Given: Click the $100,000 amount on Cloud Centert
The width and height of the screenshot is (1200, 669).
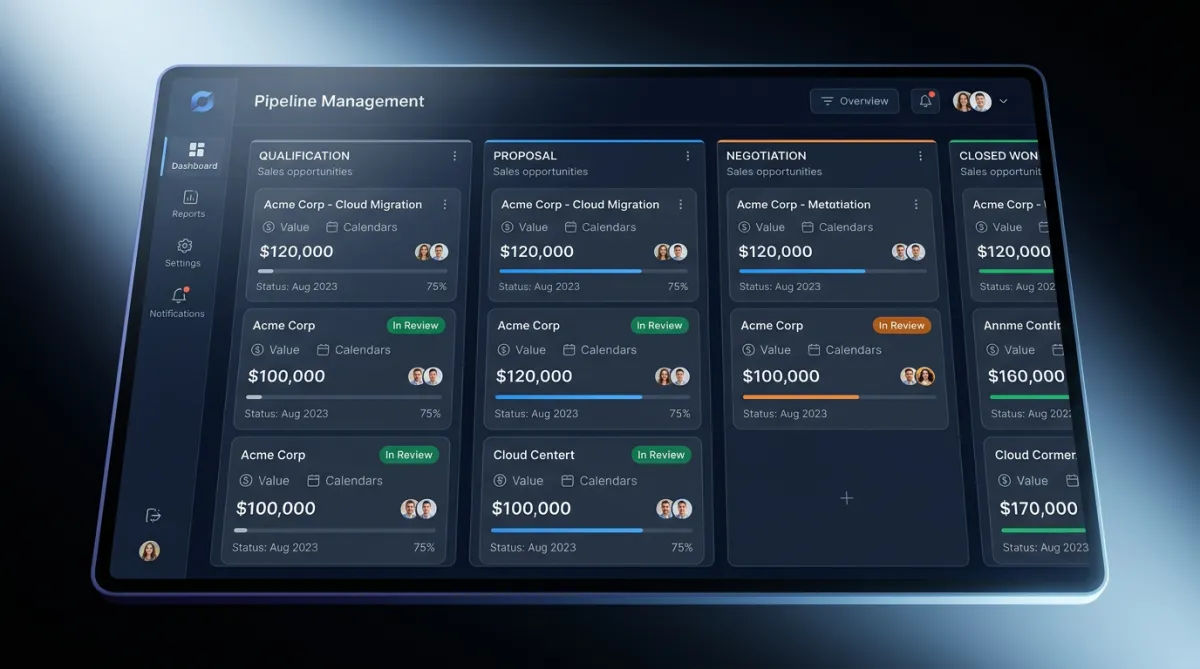Looking at the screenshot, I should [x=531, y=508].
